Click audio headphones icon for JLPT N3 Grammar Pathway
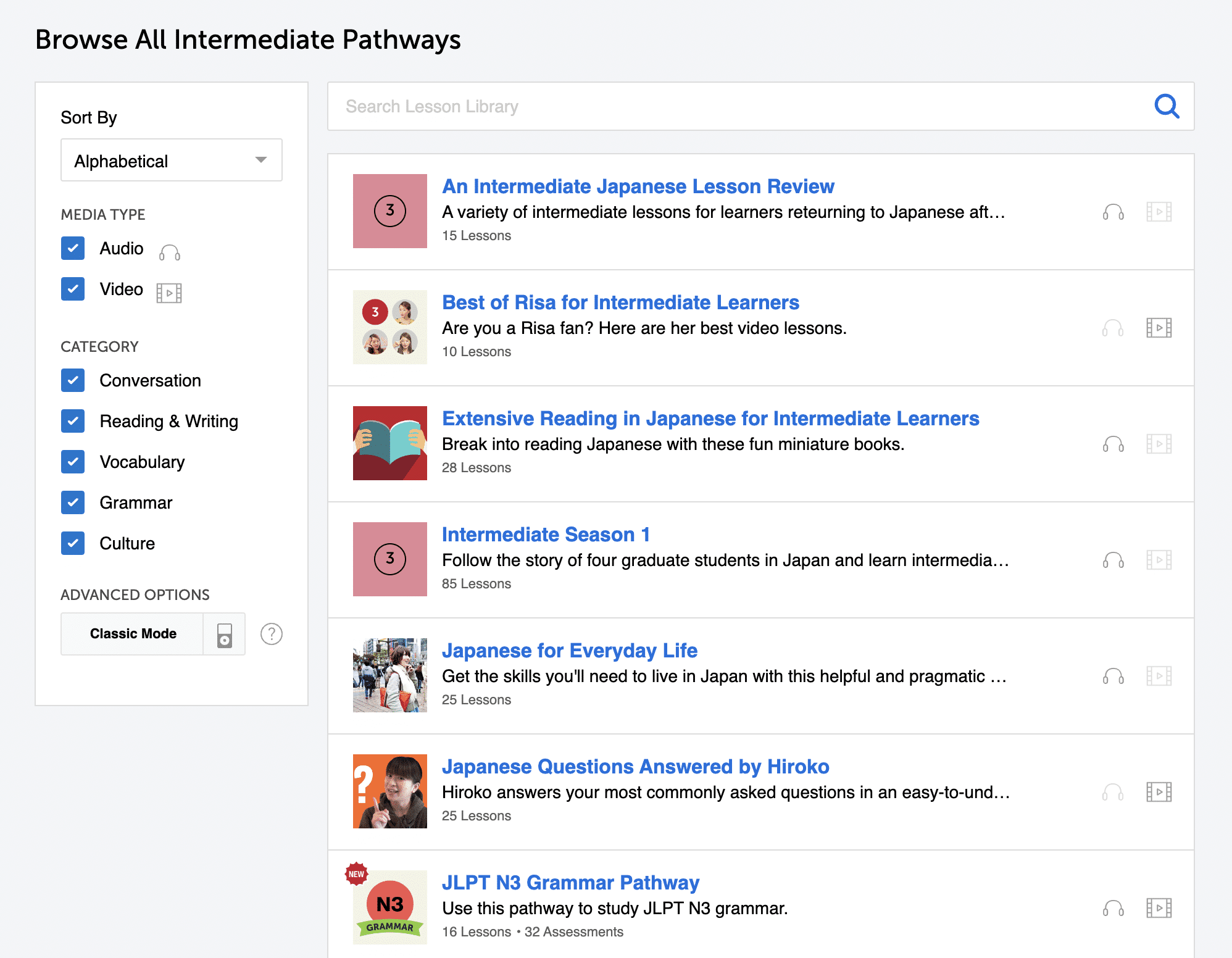 pos(1113,908)
